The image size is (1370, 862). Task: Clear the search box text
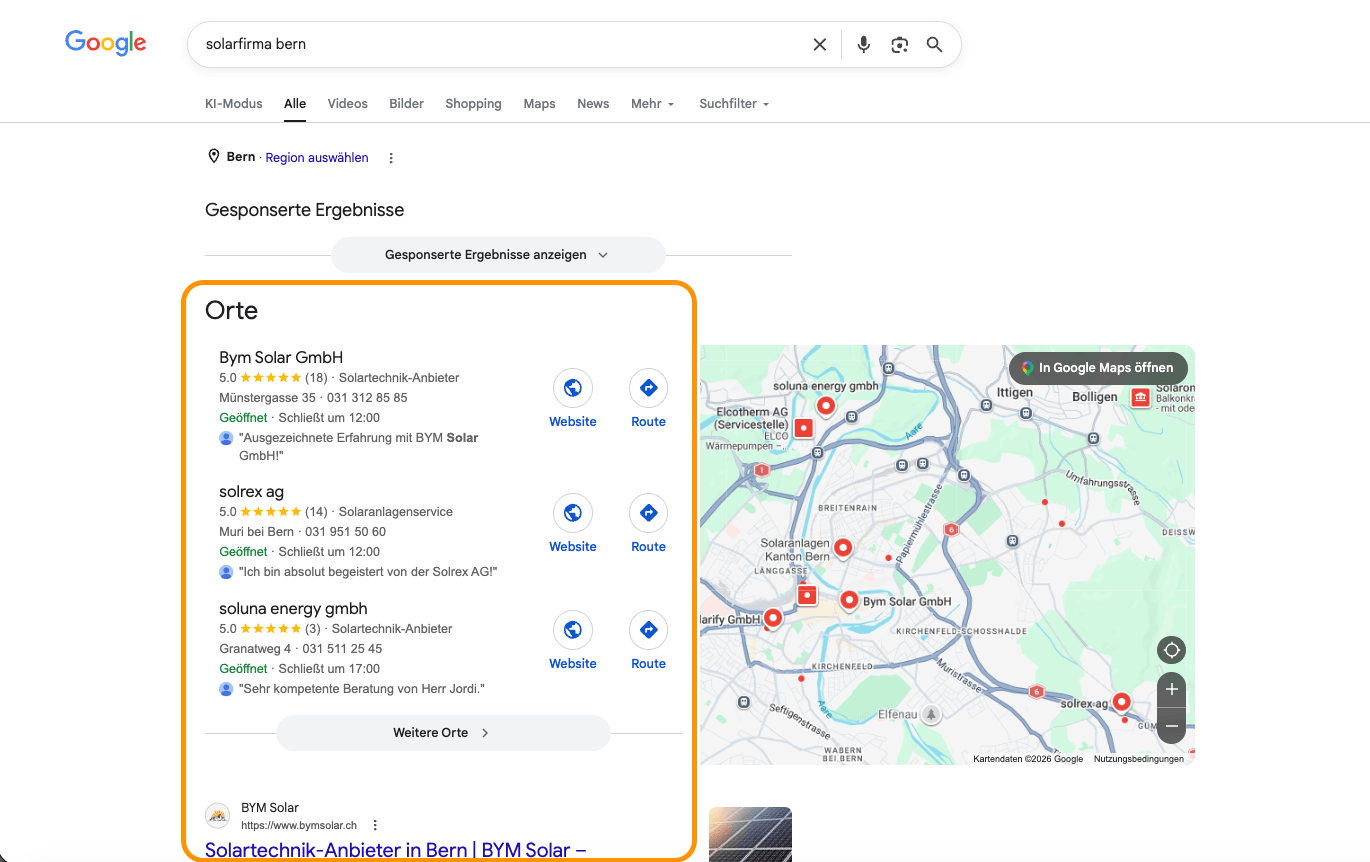820,44
